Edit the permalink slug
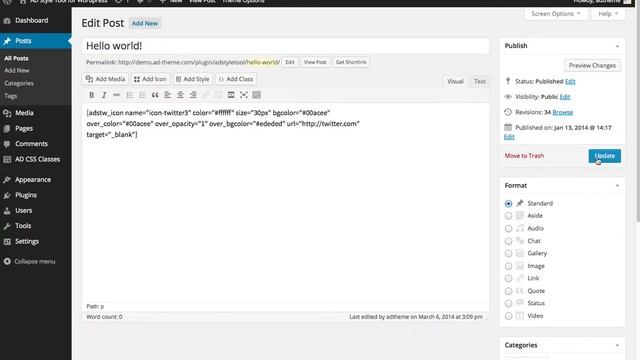Screen dimensions: 640x360 (x=290, y=62)
